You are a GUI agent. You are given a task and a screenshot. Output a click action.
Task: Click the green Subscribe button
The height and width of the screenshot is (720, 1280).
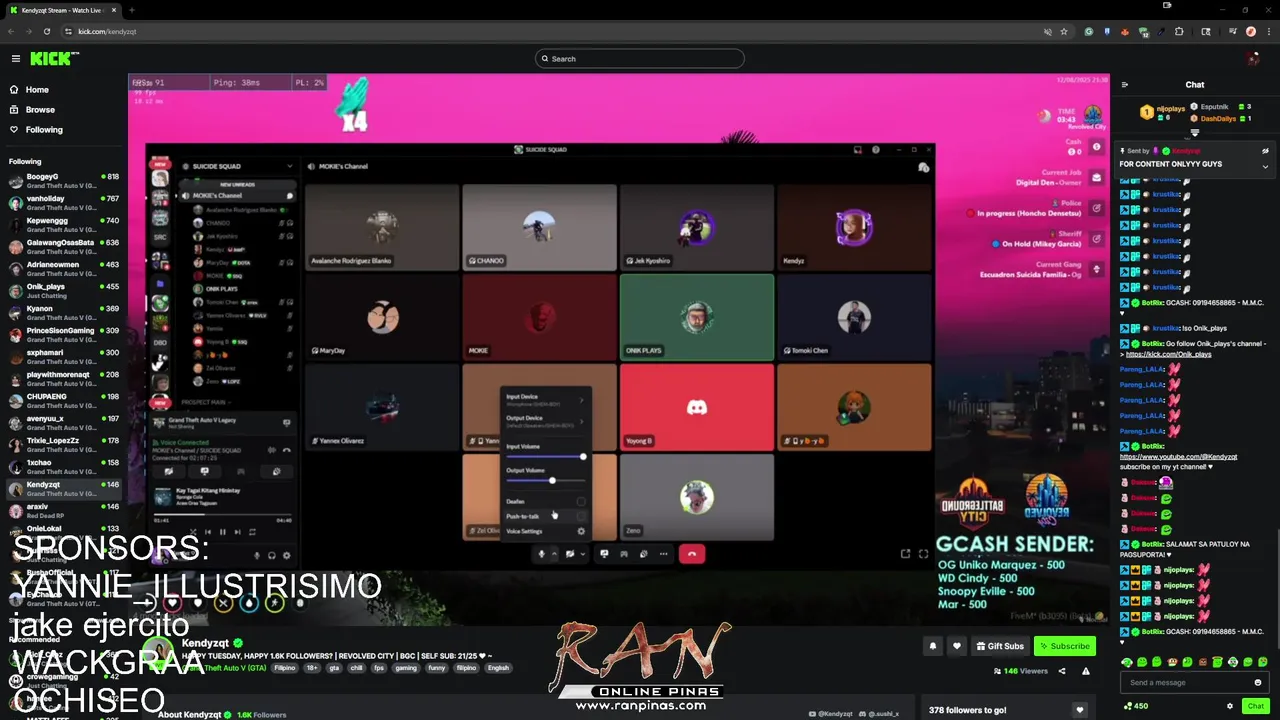1064,646
